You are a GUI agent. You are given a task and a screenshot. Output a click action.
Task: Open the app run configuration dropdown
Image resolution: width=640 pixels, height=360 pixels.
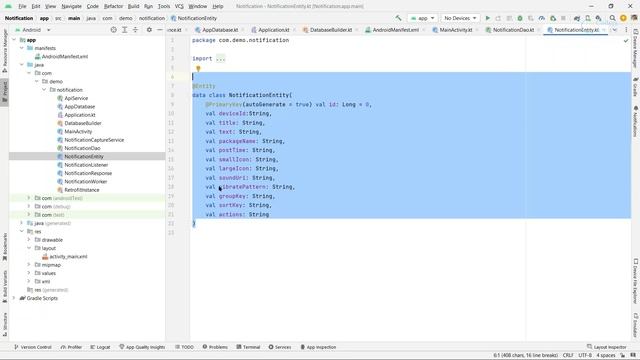click(x=422, y=18)
